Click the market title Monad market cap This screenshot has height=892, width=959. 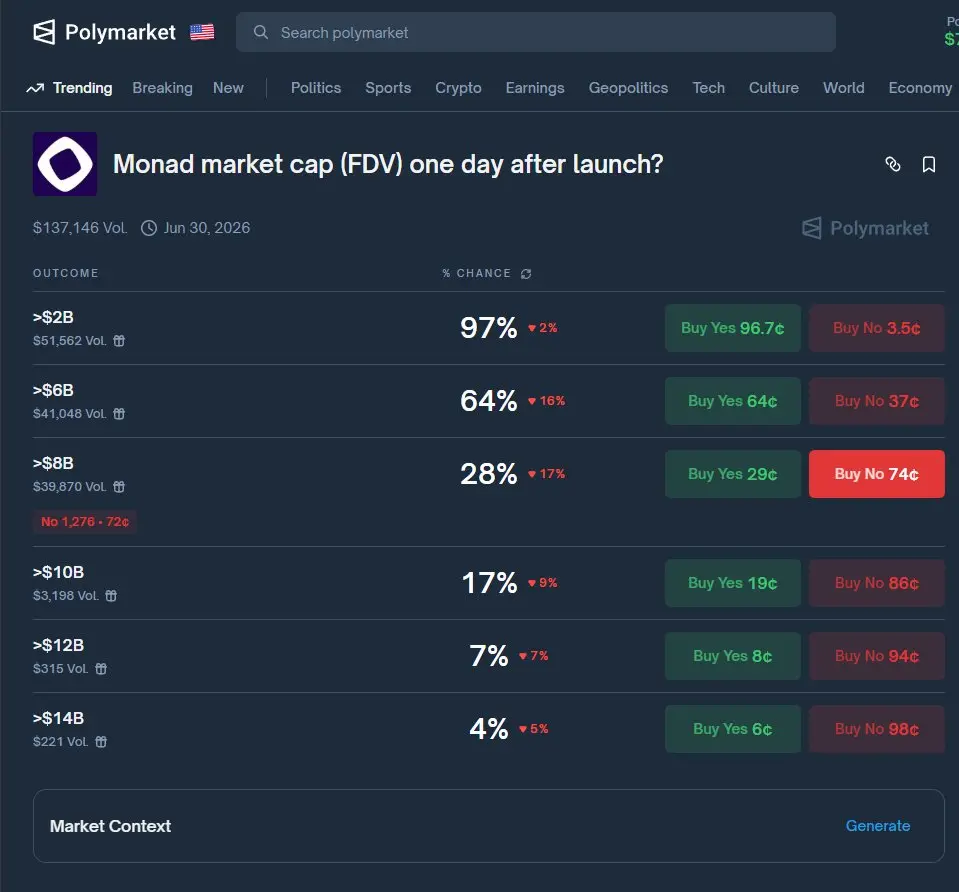[x=388, y=164]
